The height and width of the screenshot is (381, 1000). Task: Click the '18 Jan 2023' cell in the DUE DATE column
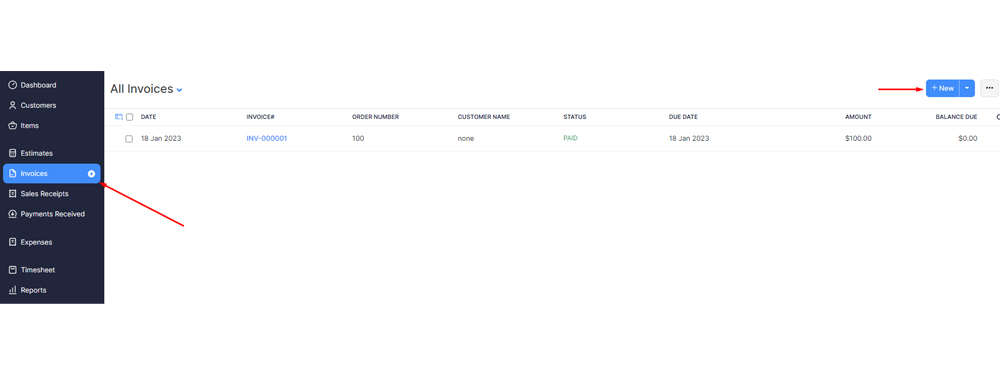tap(689, 138)
